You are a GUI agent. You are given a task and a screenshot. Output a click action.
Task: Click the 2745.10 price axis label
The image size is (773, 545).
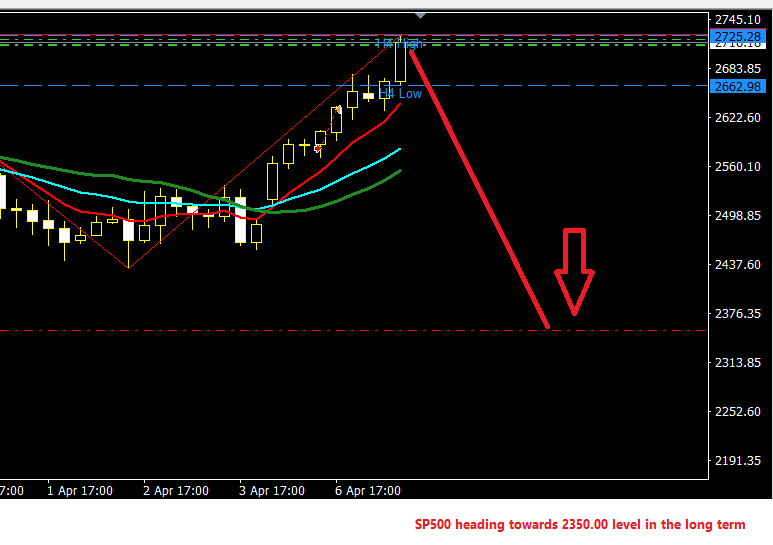738,20
